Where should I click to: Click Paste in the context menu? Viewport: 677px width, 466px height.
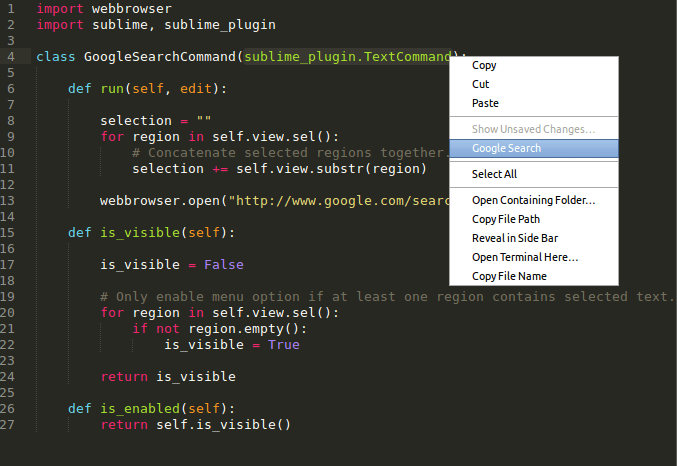485,104
